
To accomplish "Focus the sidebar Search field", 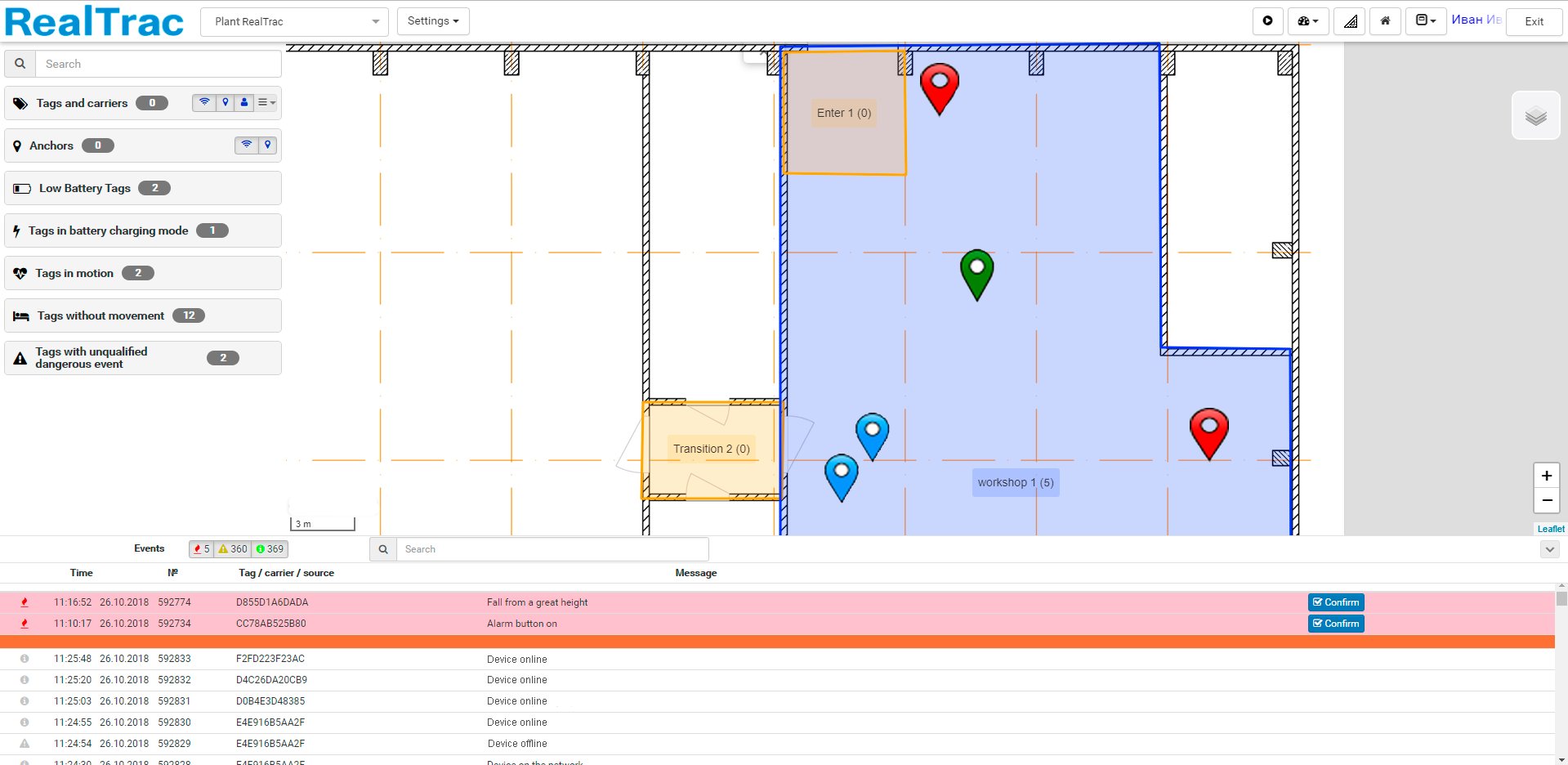I will click(x=159, y=64).
